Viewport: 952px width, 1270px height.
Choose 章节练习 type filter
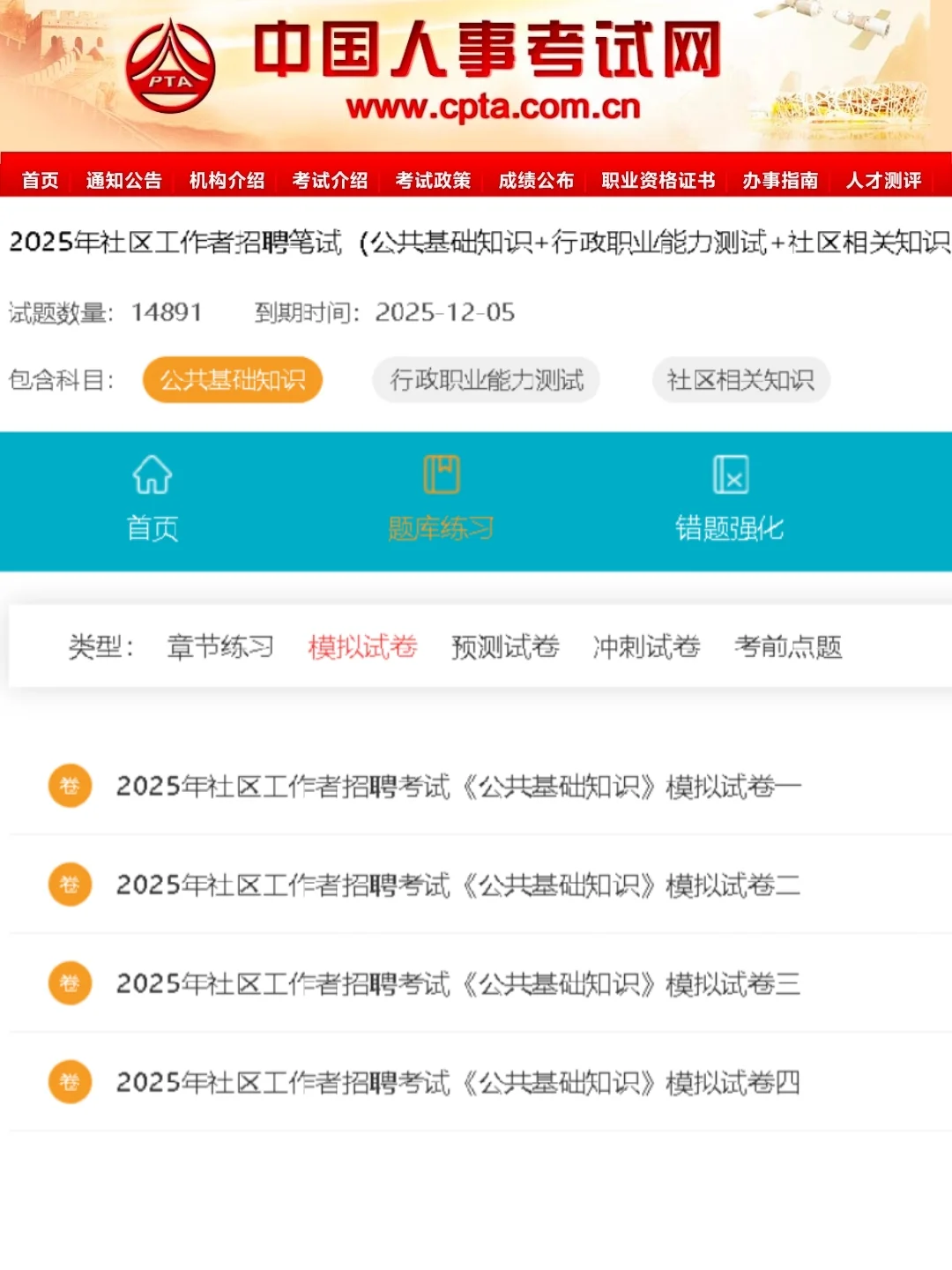pos(220,647)
